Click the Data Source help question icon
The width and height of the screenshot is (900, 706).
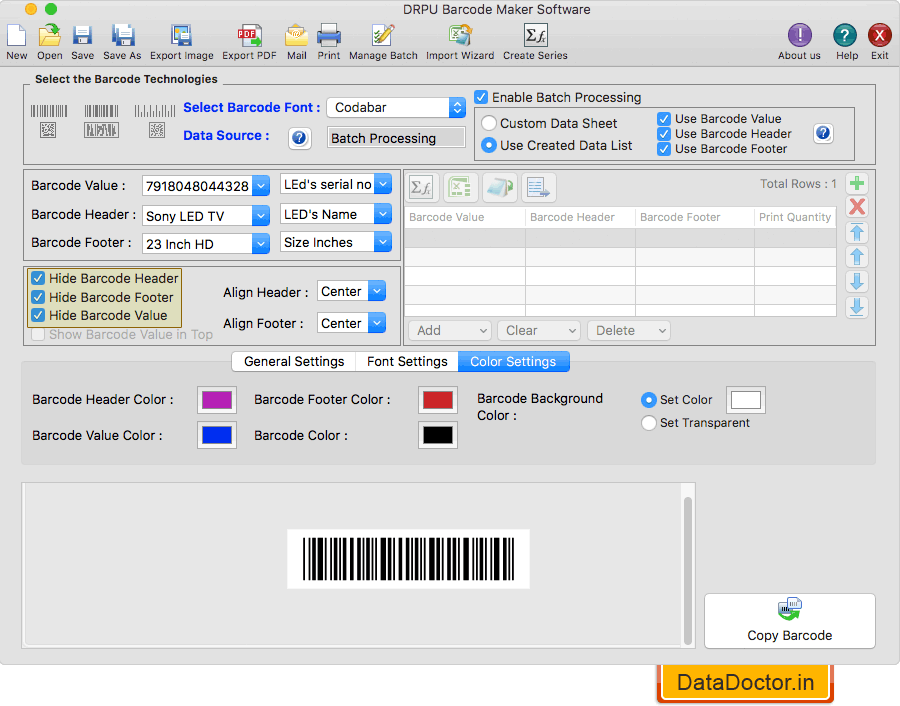[x=299, y=138]
